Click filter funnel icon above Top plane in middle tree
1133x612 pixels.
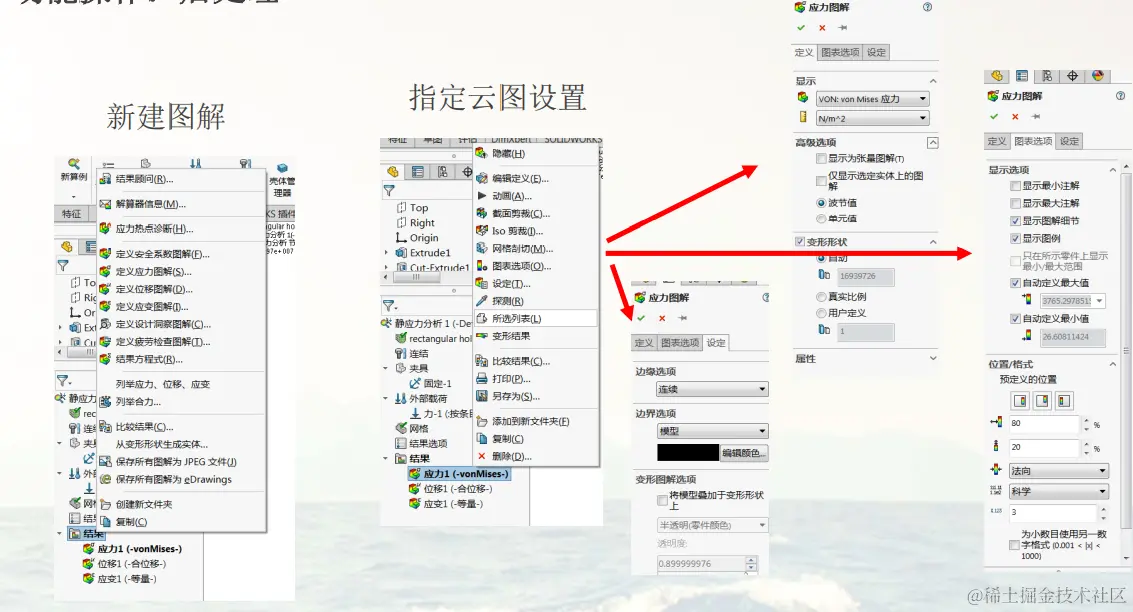(x=389, y=191)
